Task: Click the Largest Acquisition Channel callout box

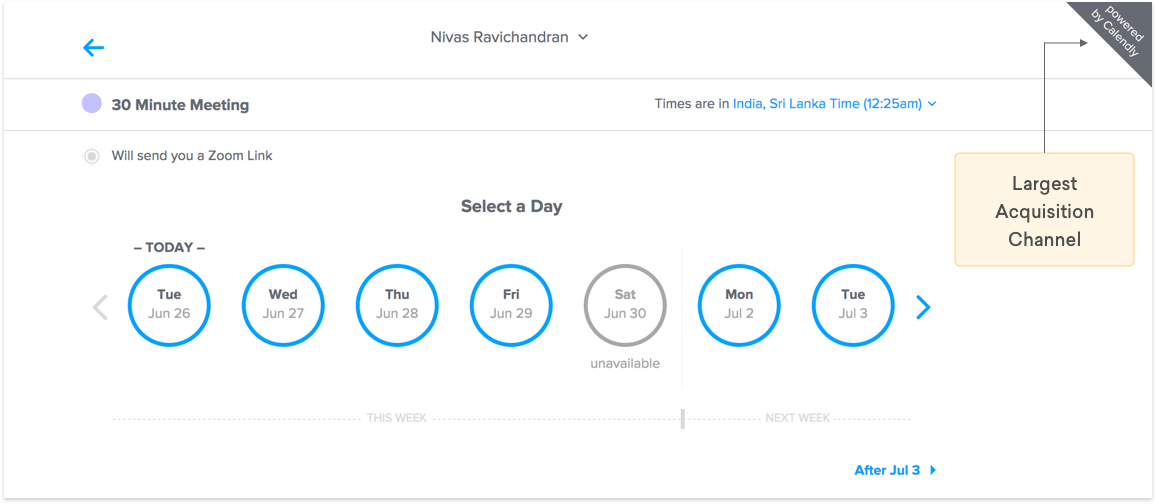Action: coord(1044,210)
